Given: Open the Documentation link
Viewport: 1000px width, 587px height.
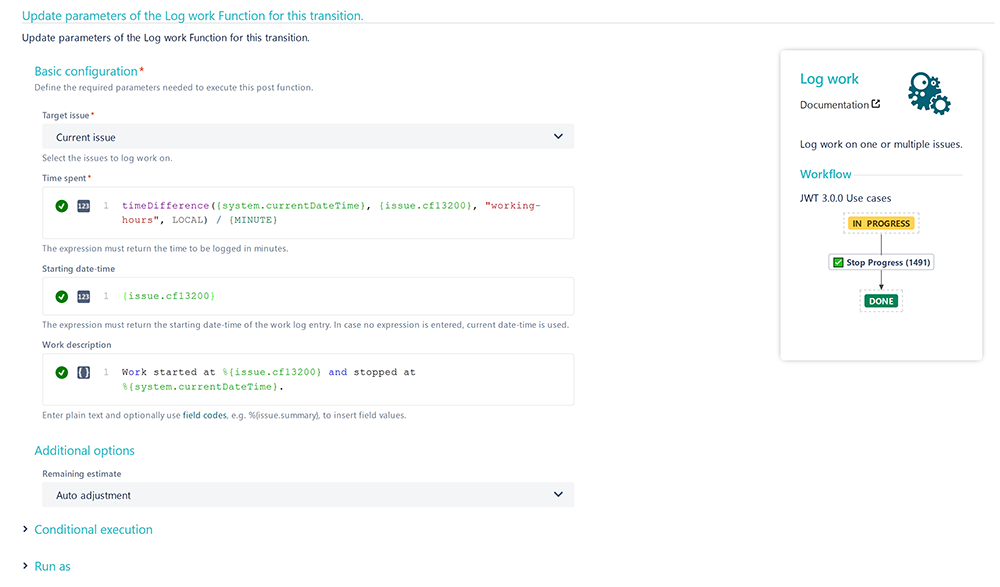Looking at the screenshot, I should pyautogui.click(x=834, y=105).
